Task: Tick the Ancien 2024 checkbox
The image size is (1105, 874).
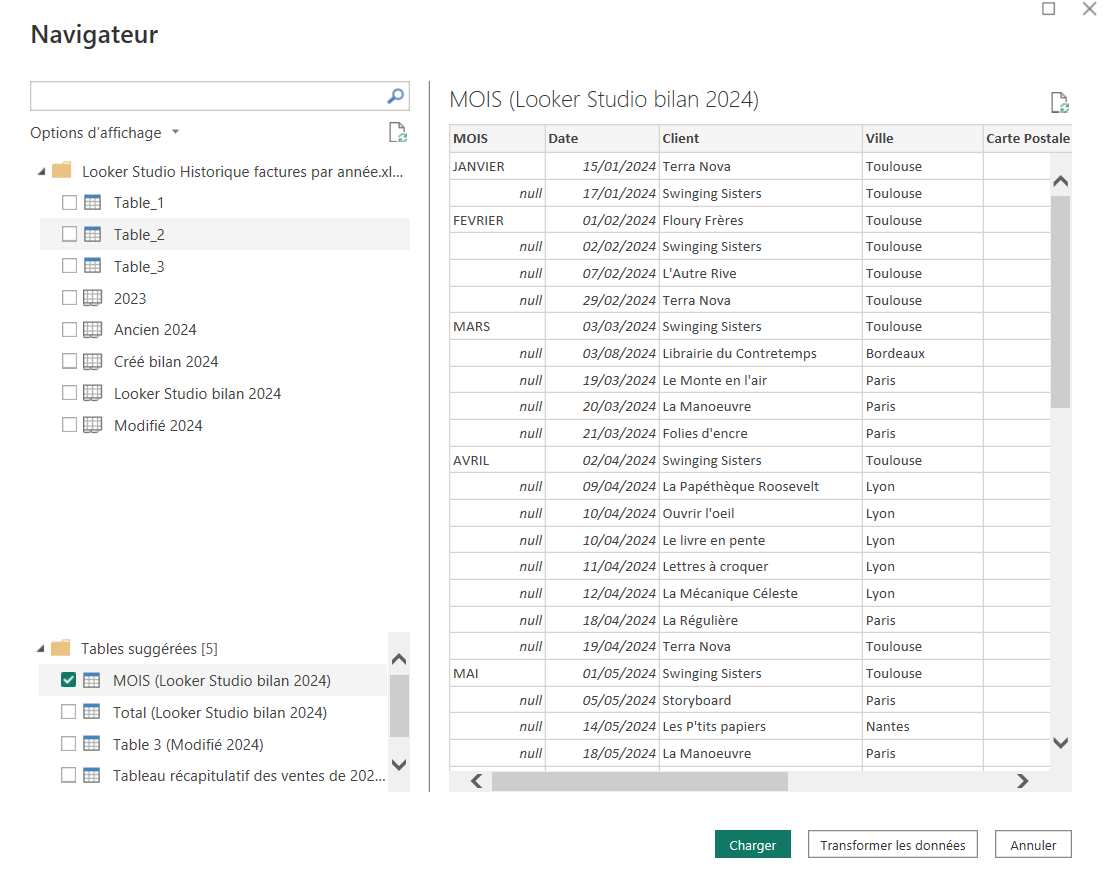Action: (69, 329)
